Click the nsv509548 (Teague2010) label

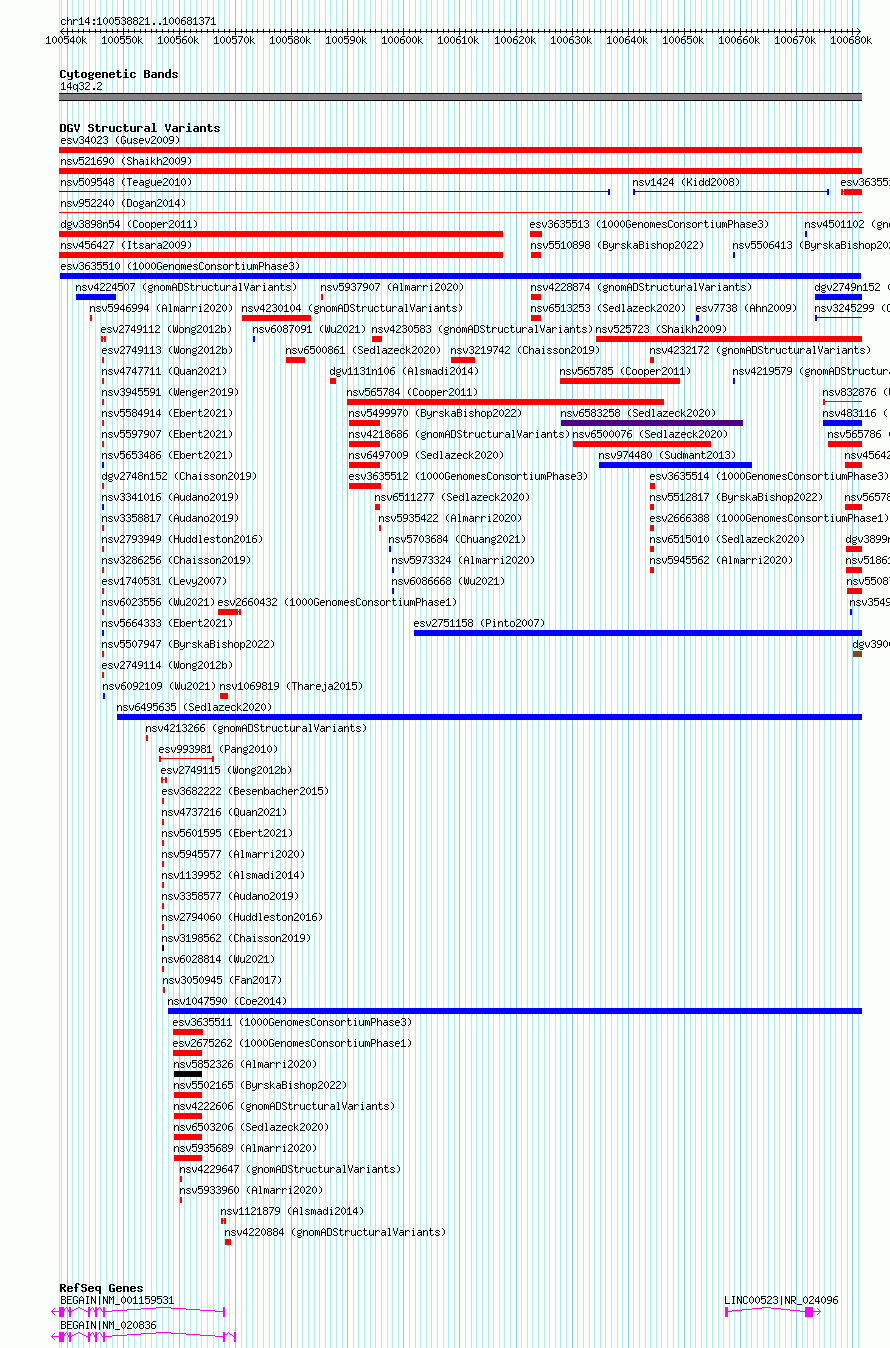tap(125, 182)
